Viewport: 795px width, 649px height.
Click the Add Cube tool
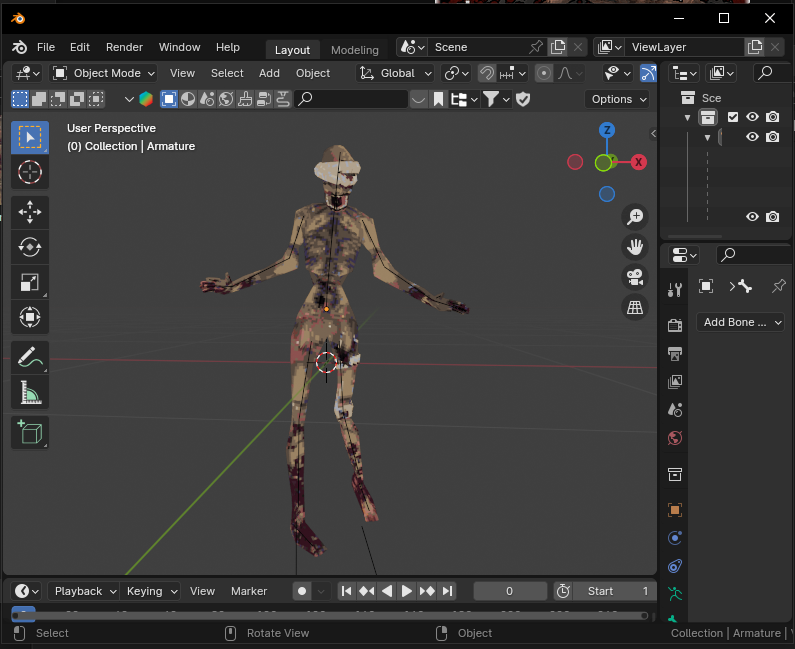tap(30, 432)
